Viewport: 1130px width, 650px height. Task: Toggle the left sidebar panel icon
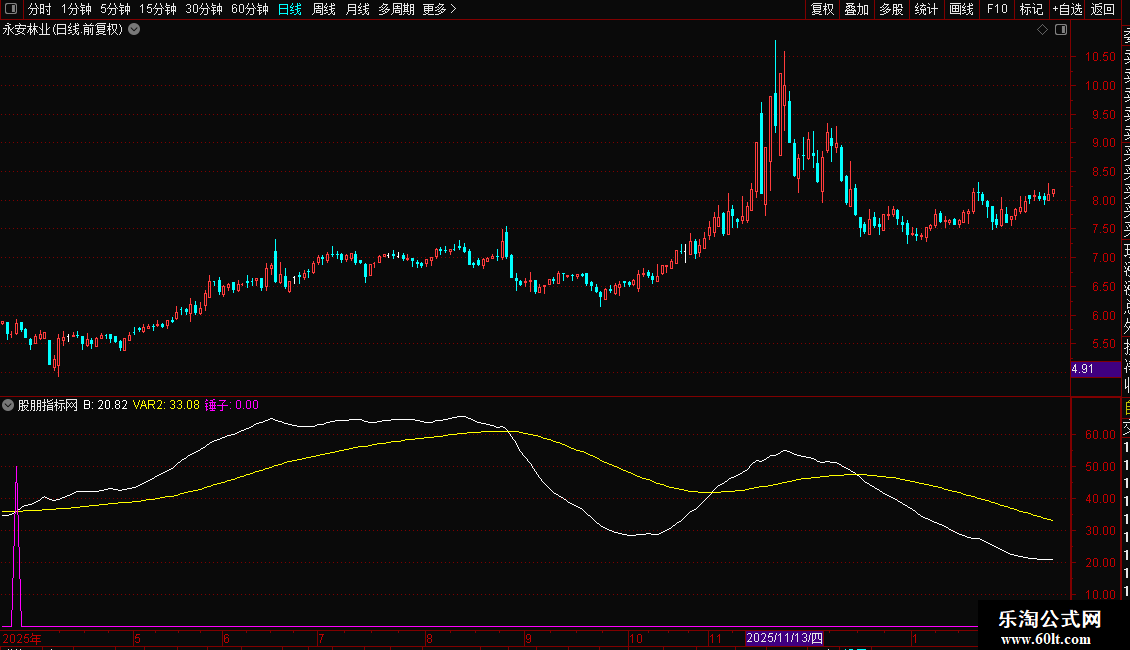(11, 9)
